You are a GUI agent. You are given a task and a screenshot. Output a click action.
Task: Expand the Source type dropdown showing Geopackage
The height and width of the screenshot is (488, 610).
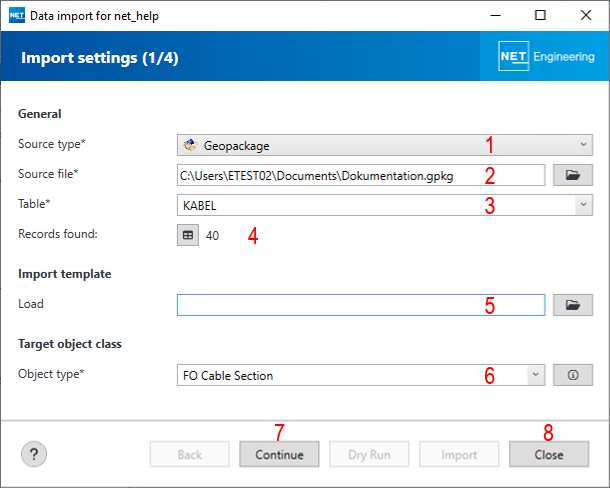[385, 145]
